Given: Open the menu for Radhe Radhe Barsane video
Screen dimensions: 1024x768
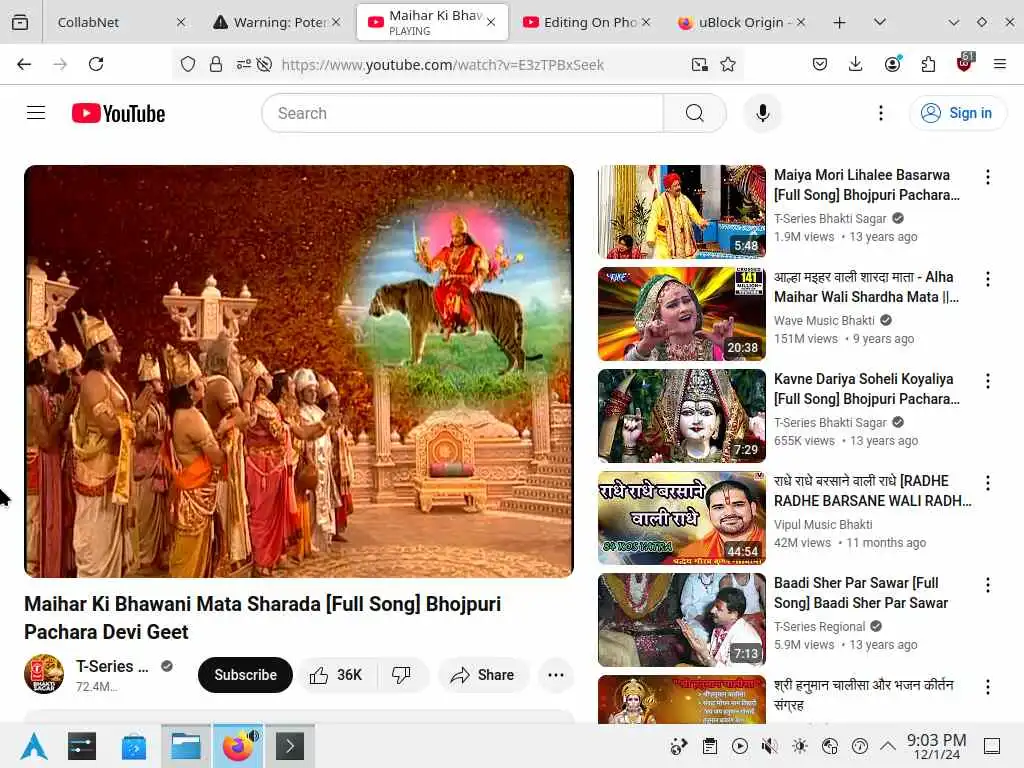Looking at the screenshot, I should click(x=987, y=483).
